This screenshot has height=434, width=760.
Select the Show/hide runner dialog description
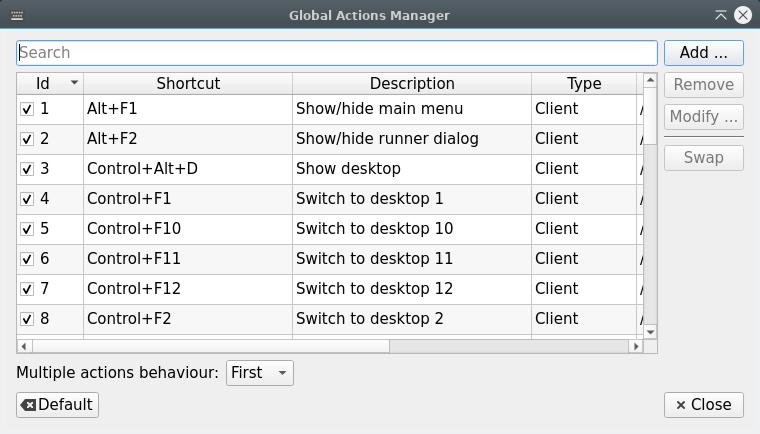[412, 139]
